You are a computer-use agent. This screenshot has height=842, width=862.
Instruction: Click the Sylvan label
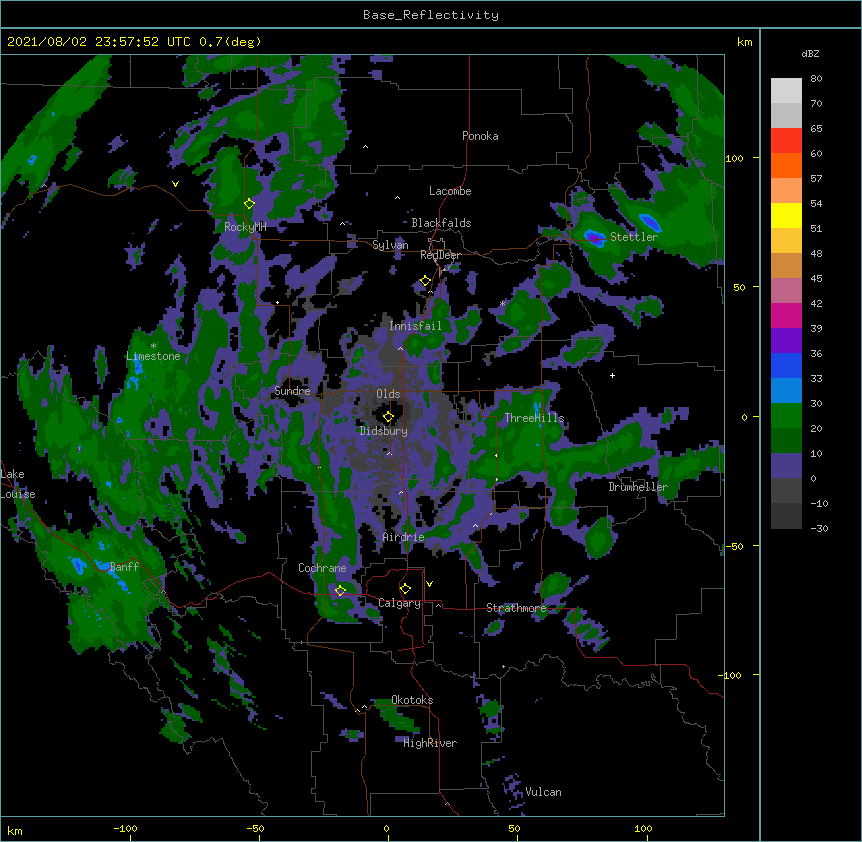[x=390, y=245]
